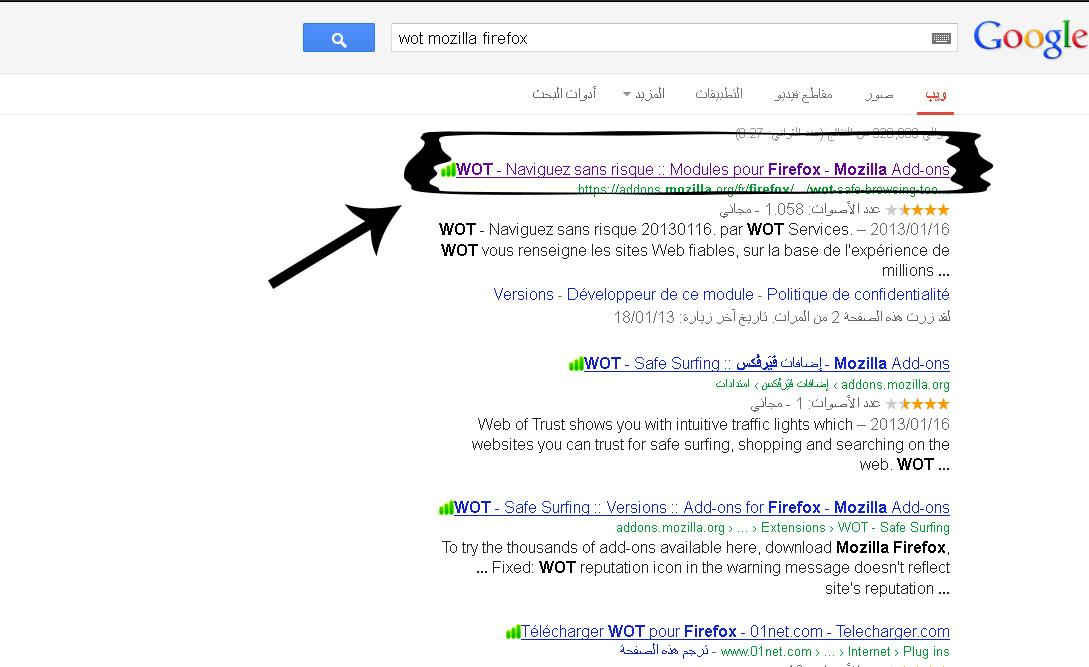Open أدوات البحث (Search tools)

pos(564,94)
